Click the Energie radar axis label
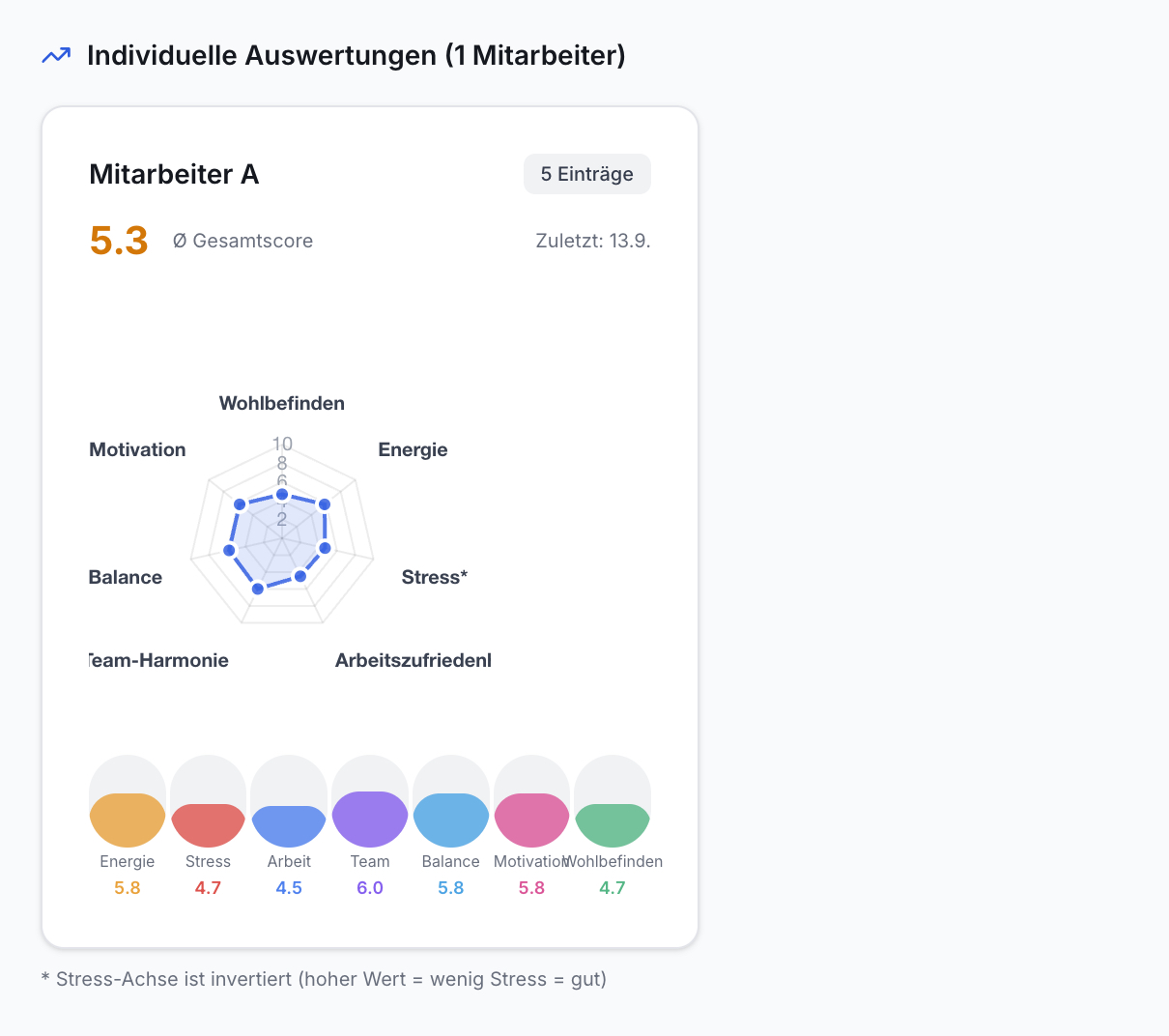 (413, 449)
